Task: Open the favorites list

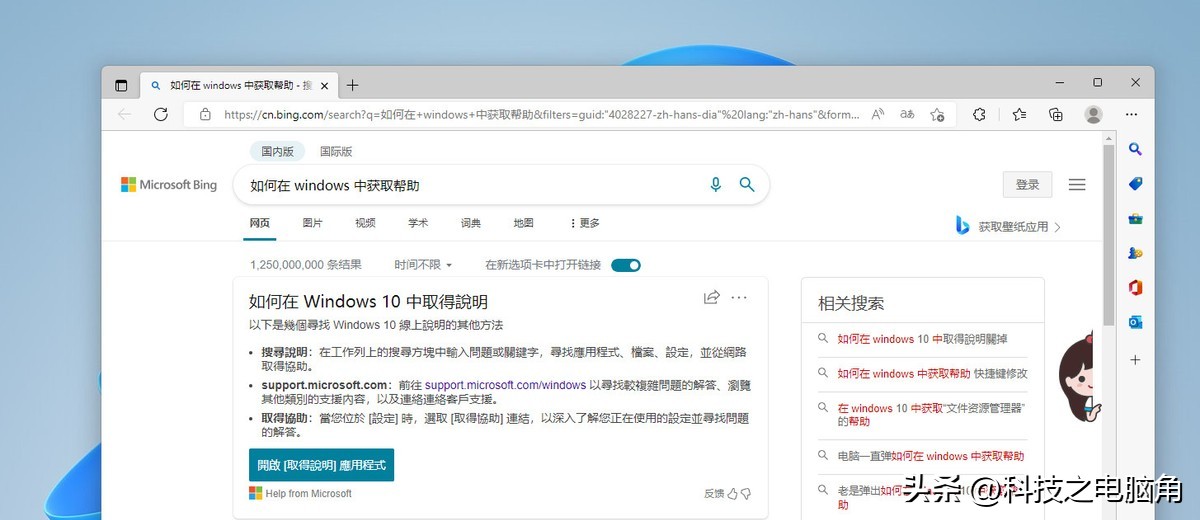Action: 1019,114
